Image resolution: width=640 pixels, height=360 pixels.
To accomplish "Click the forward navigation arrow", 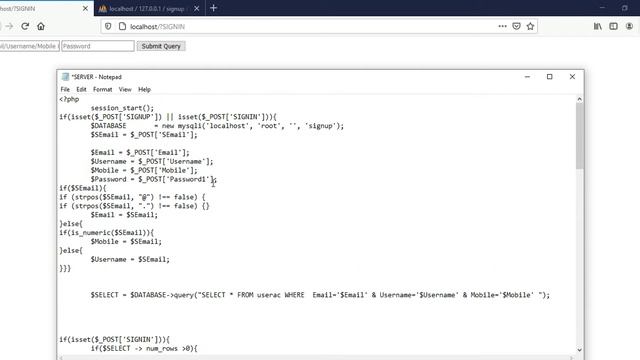I will [x=9, y=27].
